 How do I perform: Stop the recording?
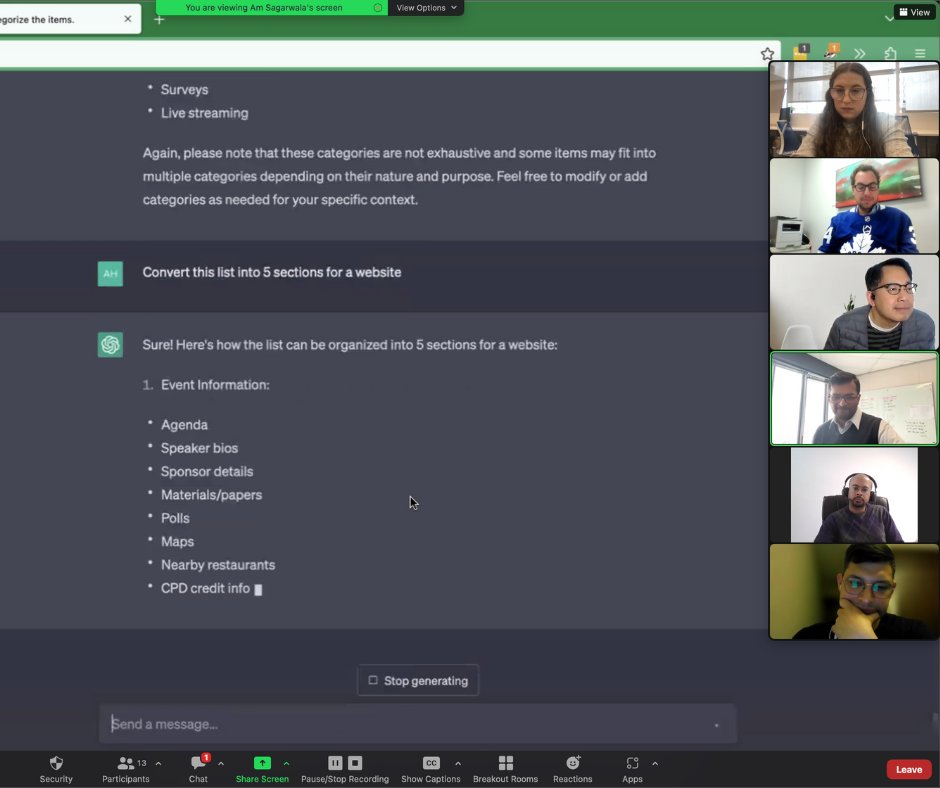coord(355,763)
